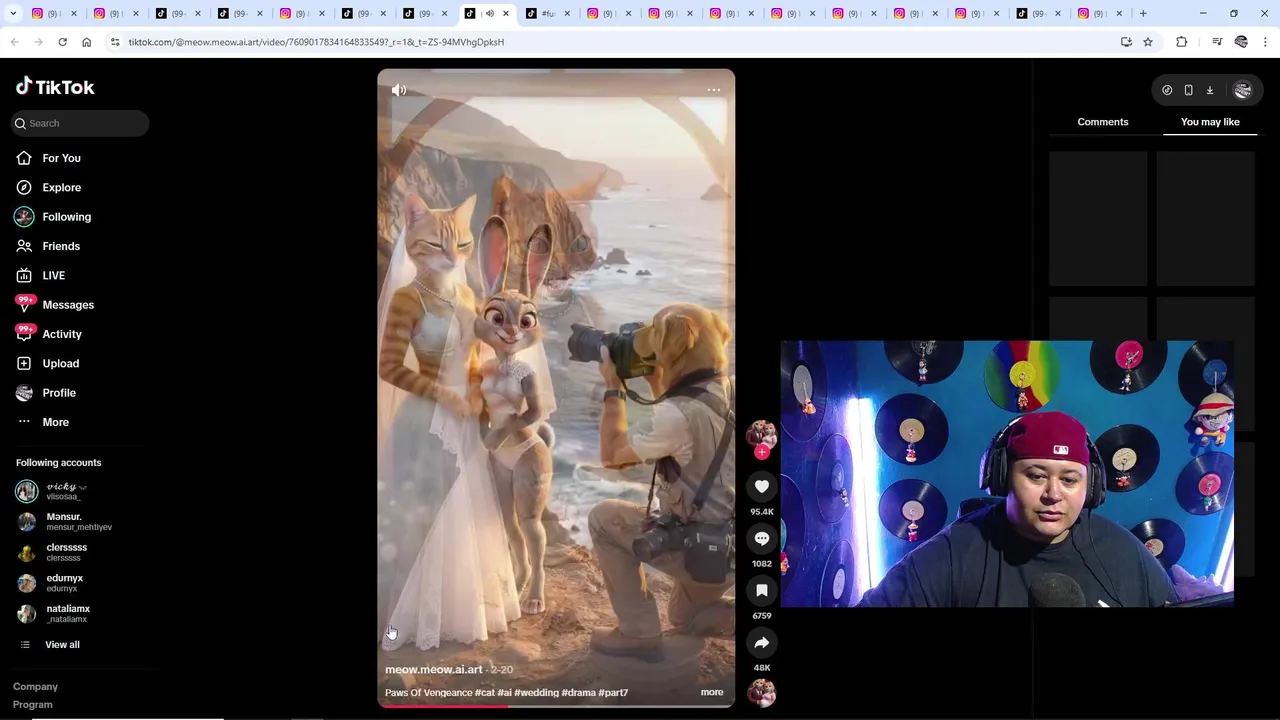Open the TikTok profile avatar menu
This screenshot has height=720, width=1280.
pyautogui.click(x=1243, y=90)
